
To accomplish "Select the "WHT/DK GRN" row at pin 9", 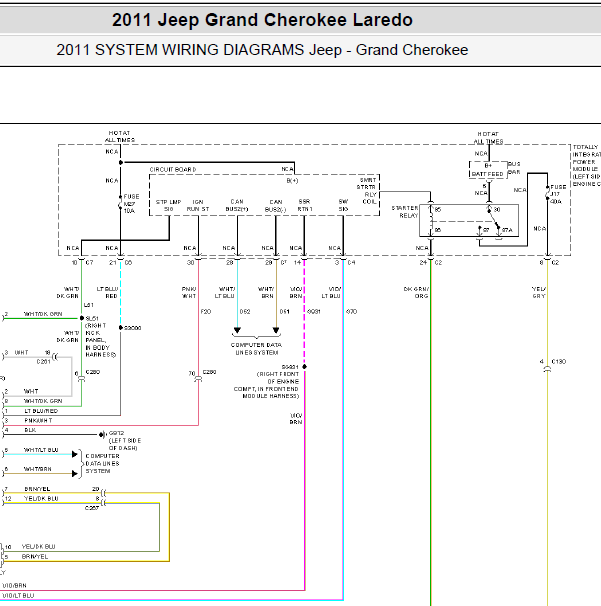I will click(x=43, y=401).
